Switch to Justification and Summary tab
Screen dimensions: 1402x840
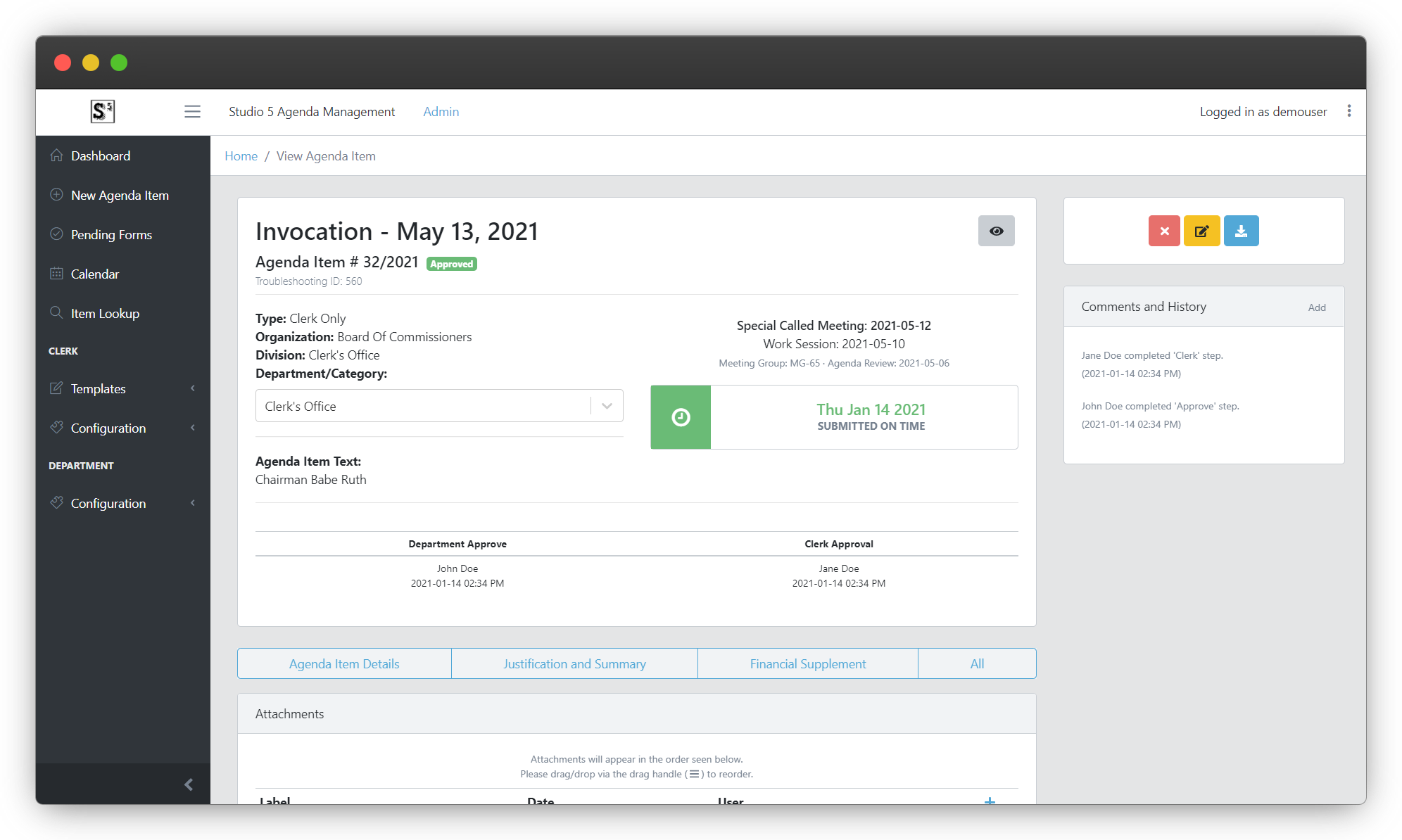pyautogui.click(x=574, y=663)
